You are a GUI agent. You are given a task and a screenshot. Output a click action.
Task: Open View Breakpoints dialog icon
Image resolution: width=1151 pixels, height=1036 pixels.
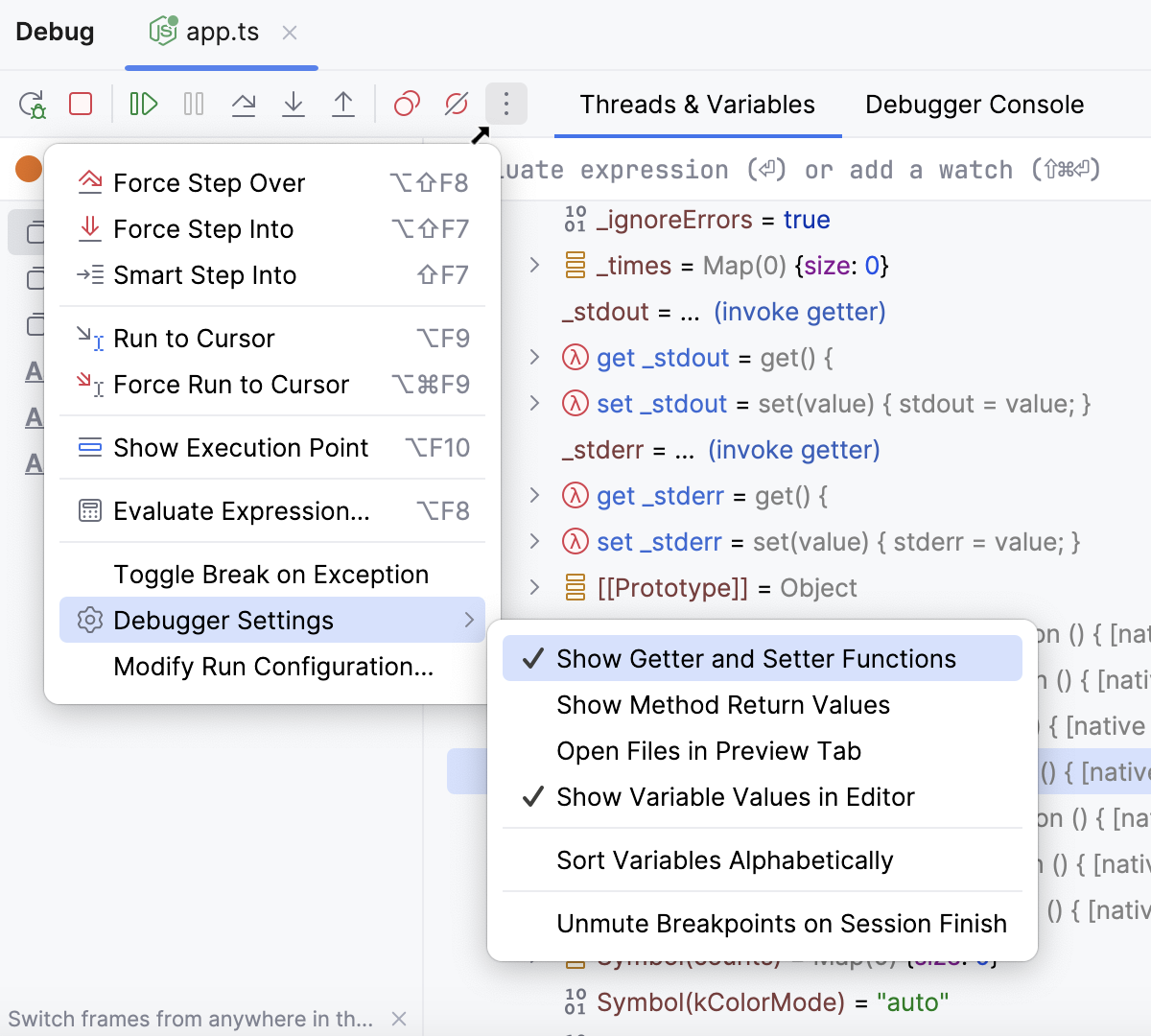pos(407,104)
